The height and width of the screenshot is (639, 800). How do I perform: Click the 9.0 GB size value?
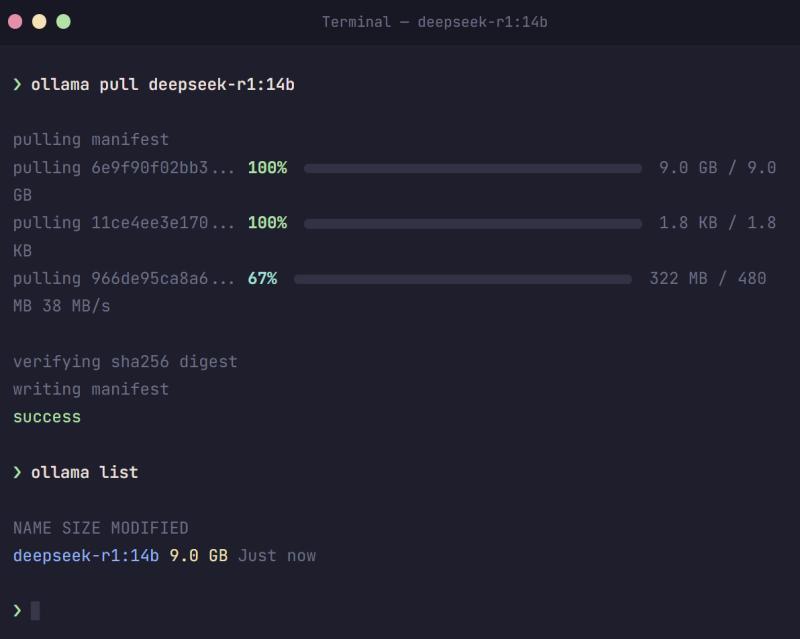(199, 555)
